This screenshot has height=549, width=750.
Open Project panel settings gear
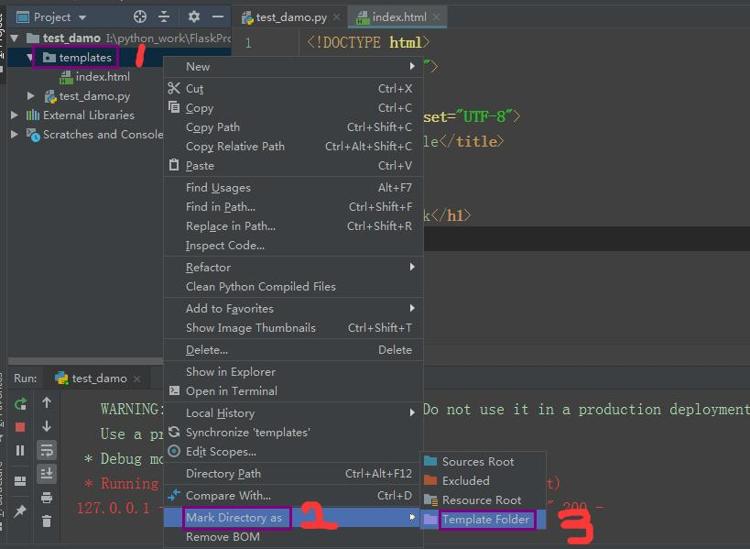194,17
